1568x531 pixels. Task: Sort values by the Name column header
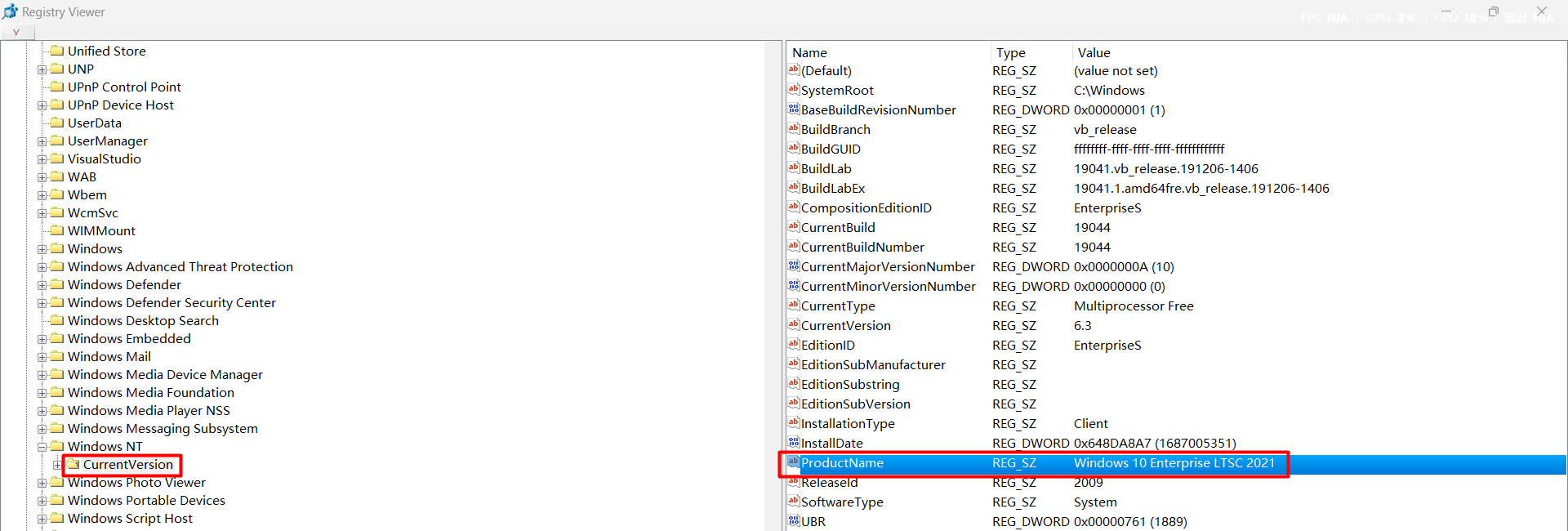pos(889,52)
